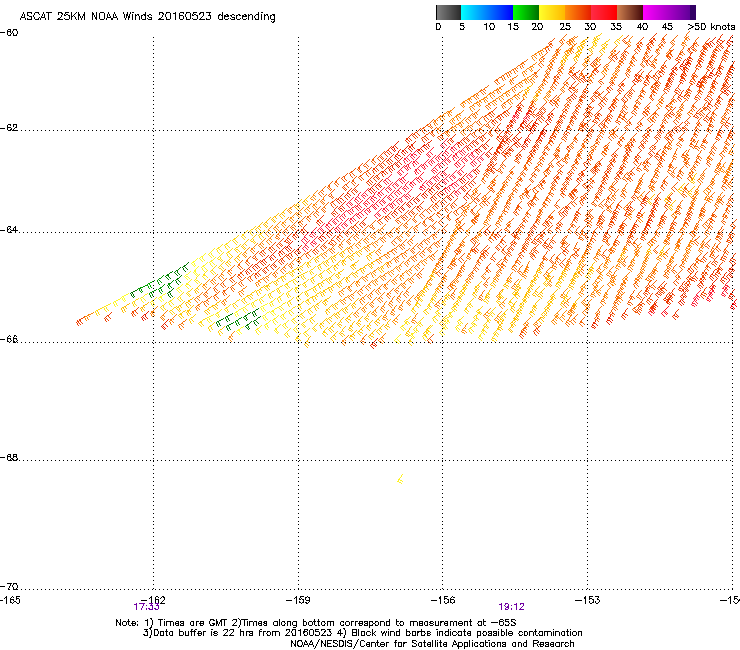Click the latitude label -62

(9, 128)
